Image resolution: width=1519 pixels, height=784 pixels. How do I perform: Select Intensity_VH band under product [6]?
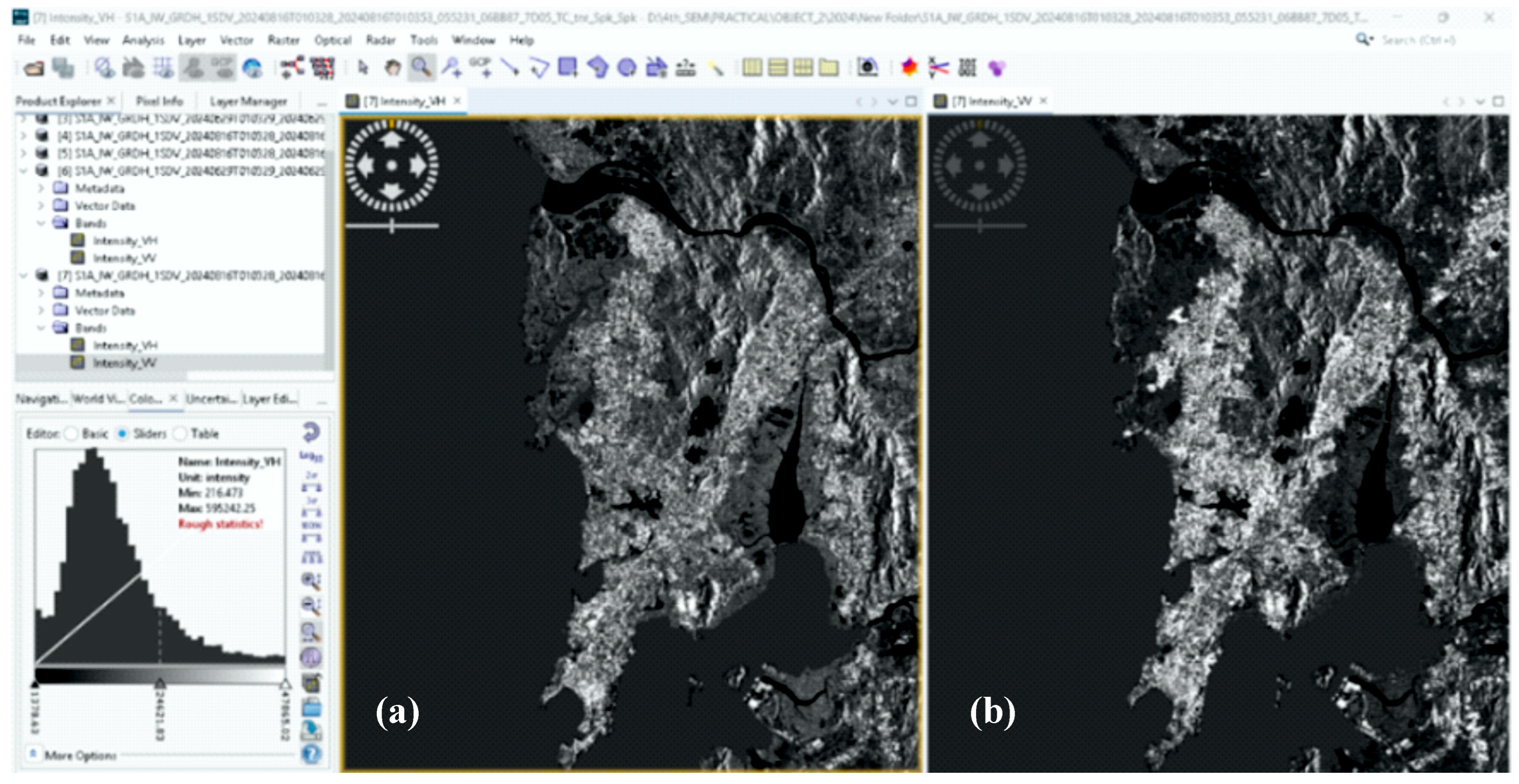(125, 241)
